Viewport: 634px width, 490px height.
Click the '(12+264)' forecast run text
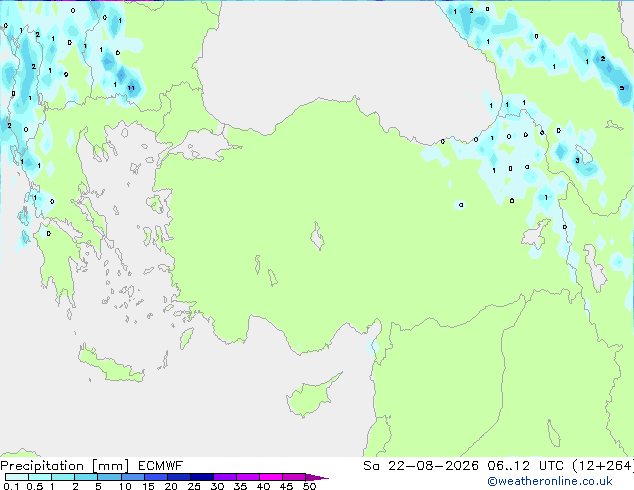tap(603, 466)
